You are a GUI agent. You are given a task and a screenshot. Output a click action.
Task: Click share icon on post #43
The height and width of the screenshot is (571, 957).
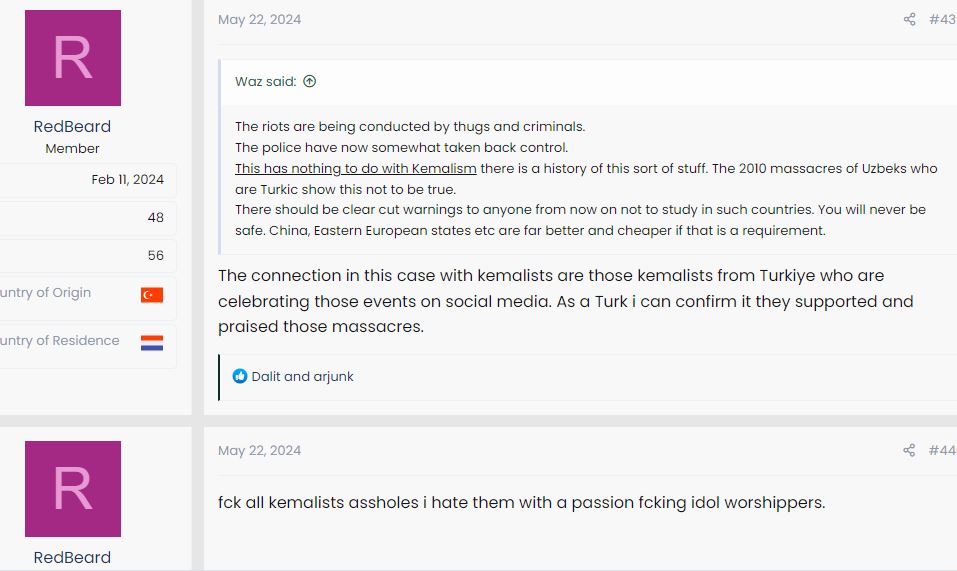coord(909,19)
